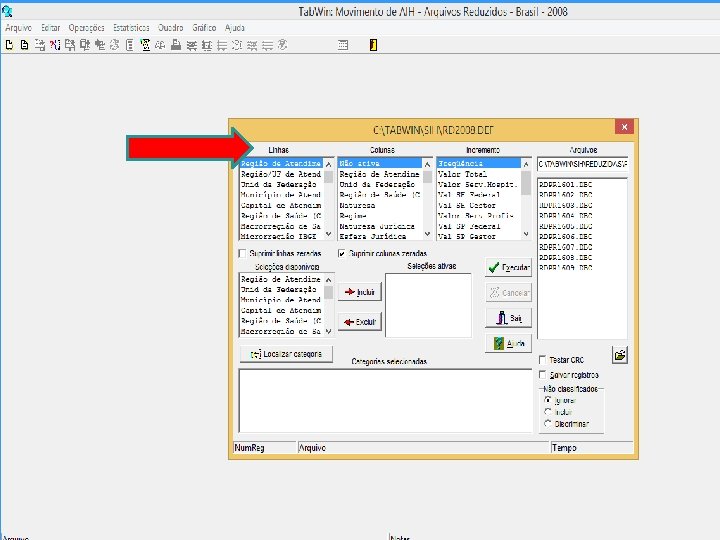
Task: Click the up arrow of the Linhas list
Action: [328, 164]
